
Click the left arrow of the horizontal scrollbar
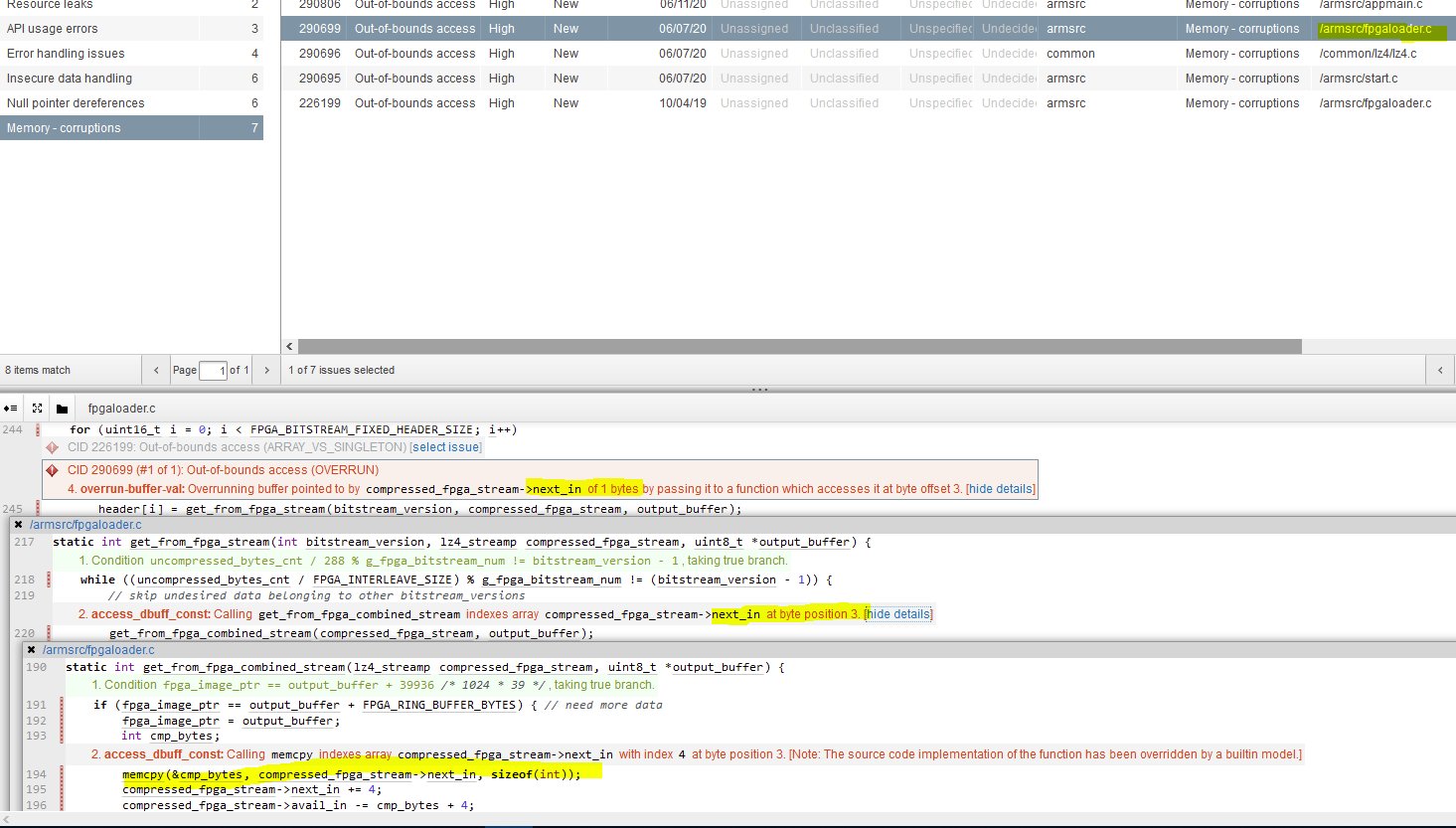click(289, 346)
